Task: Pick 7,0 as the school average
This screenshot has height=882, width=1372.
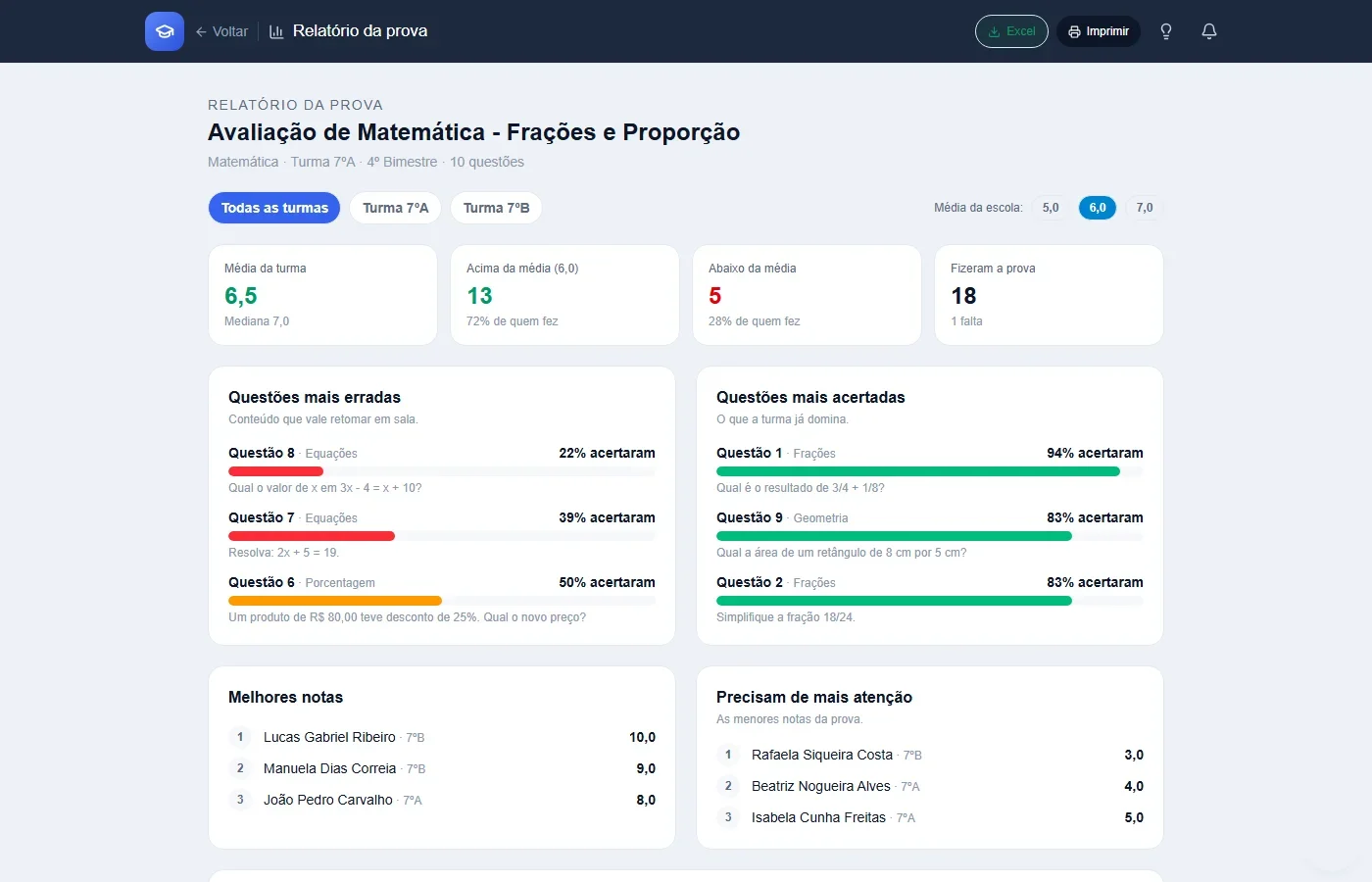Action: point(1145,208)
